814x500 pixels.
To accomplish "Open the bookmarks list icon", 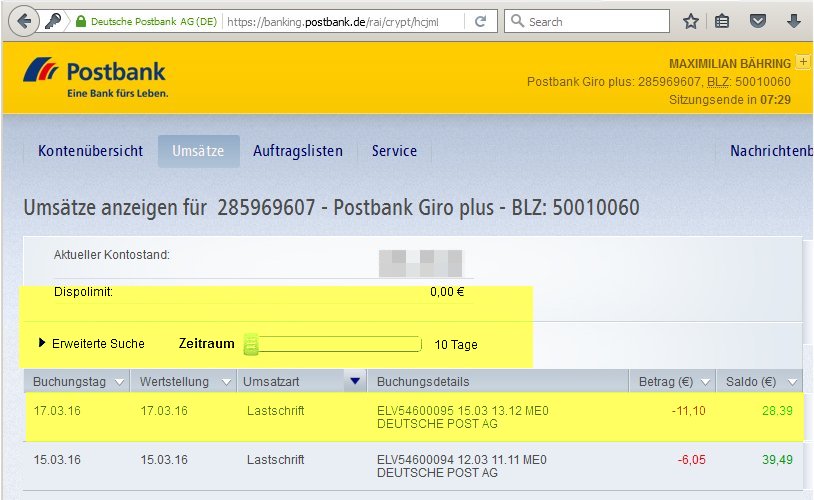I will click(722, 21).
